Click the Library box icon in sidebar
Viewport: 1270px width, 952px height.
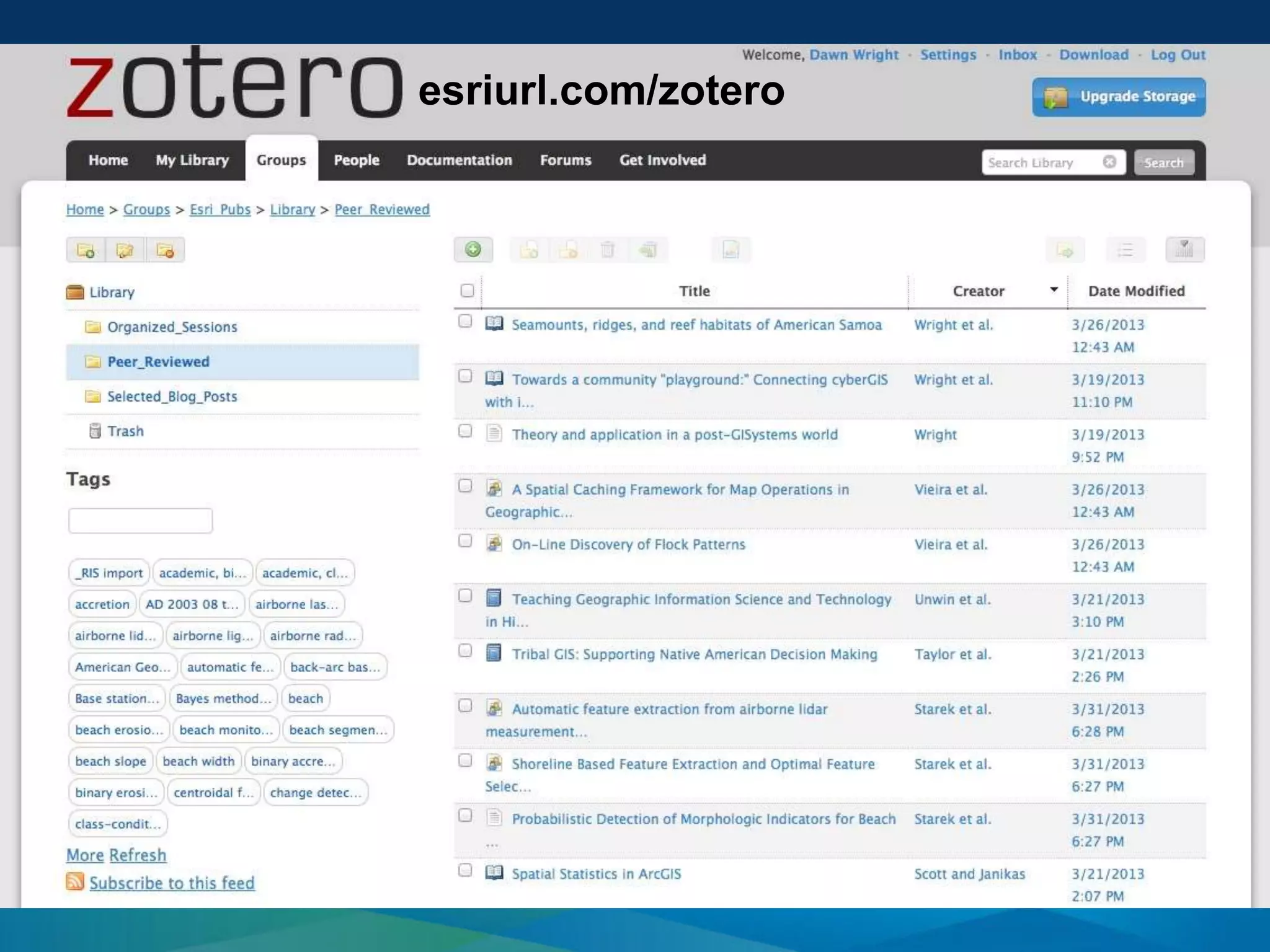click(75, 292)
